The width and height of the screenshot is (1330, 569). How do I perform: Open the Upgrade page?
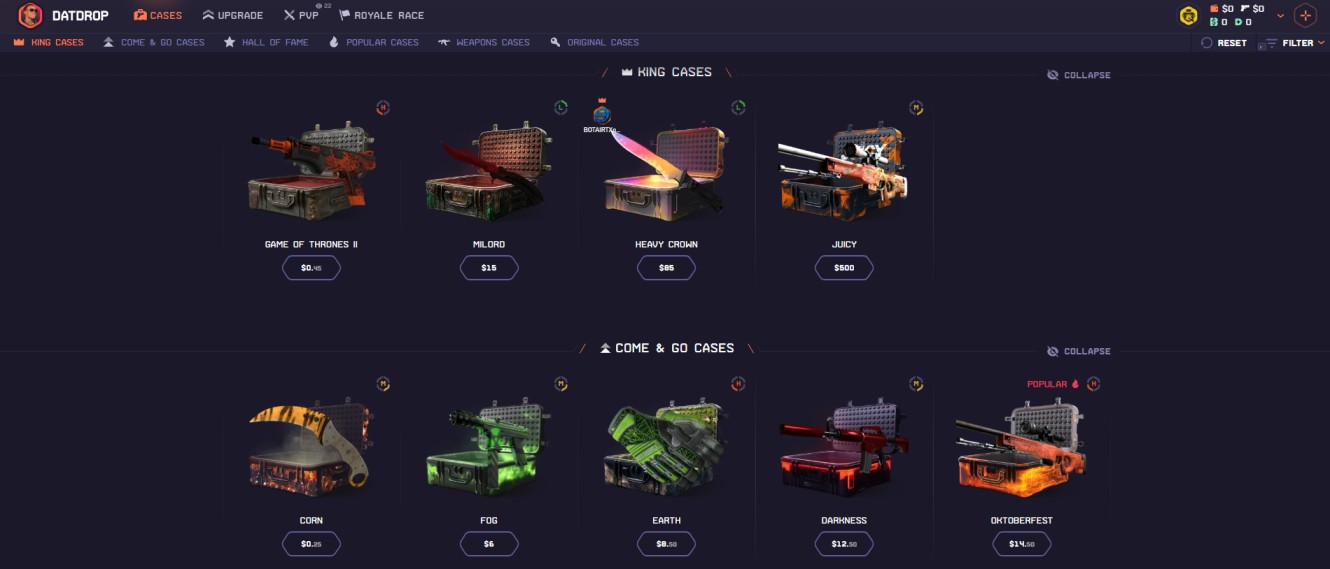233,15
